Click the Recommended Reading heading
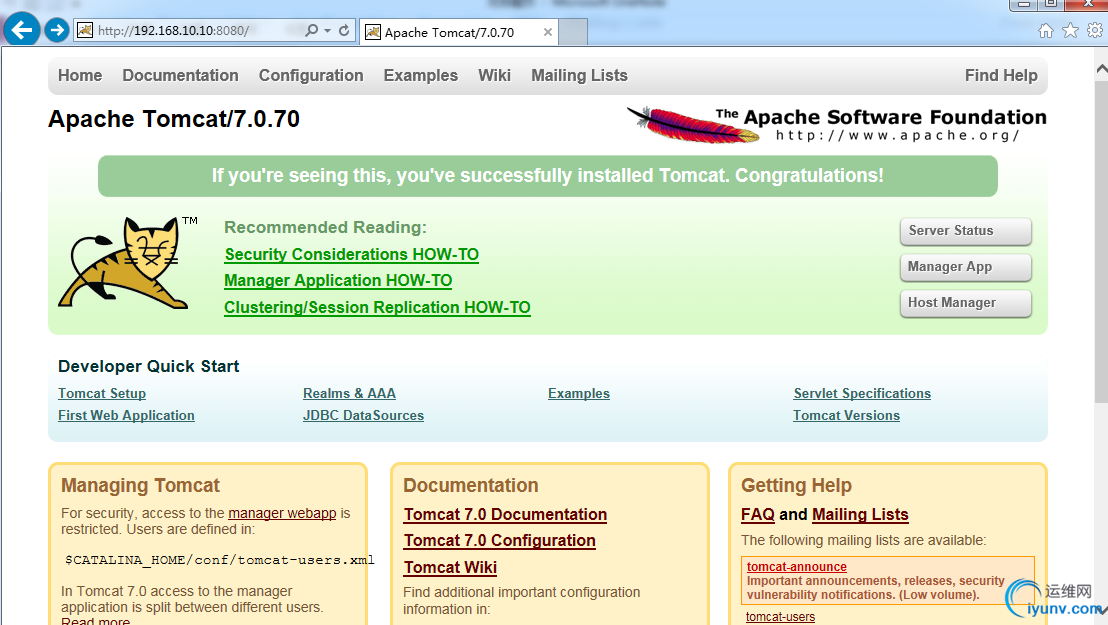The width and height of the screenshot is (1108, 625). pos(325,228)
